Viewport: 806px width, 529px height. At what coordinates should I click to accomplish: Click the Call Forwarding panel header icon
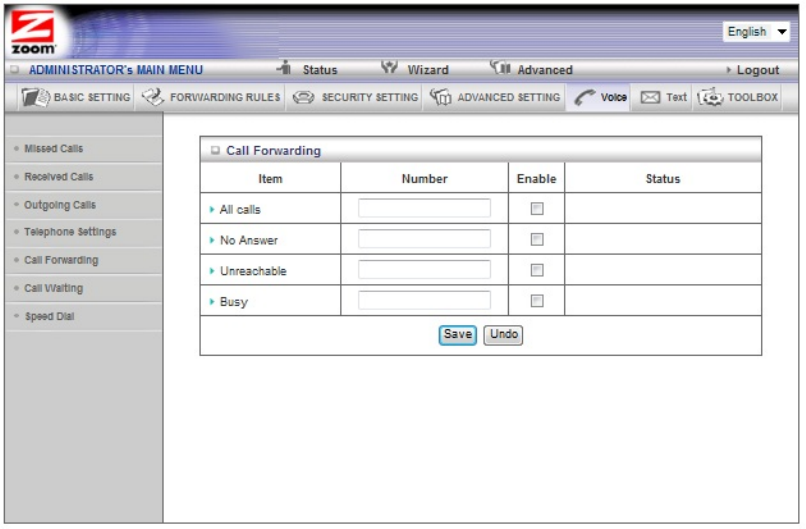[x=215, y=150]
